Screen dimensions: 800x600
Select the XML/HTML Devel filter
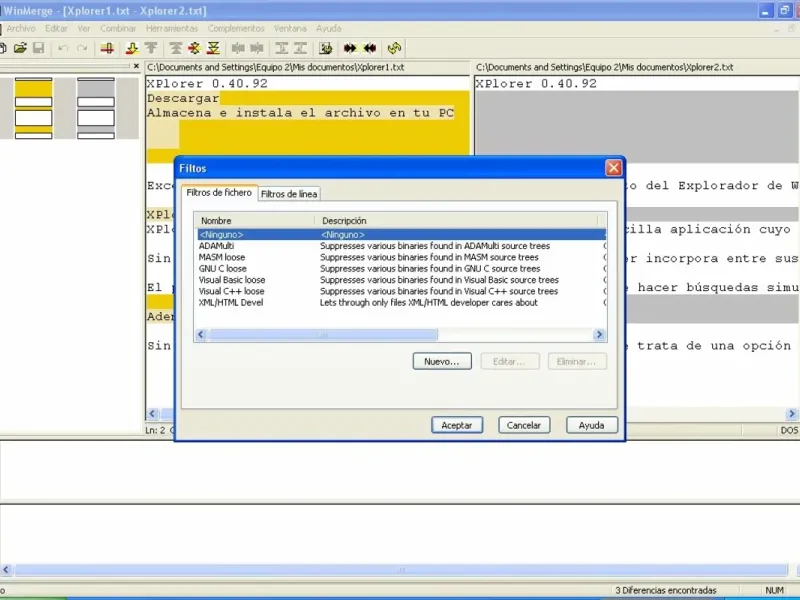pos(401,303)
